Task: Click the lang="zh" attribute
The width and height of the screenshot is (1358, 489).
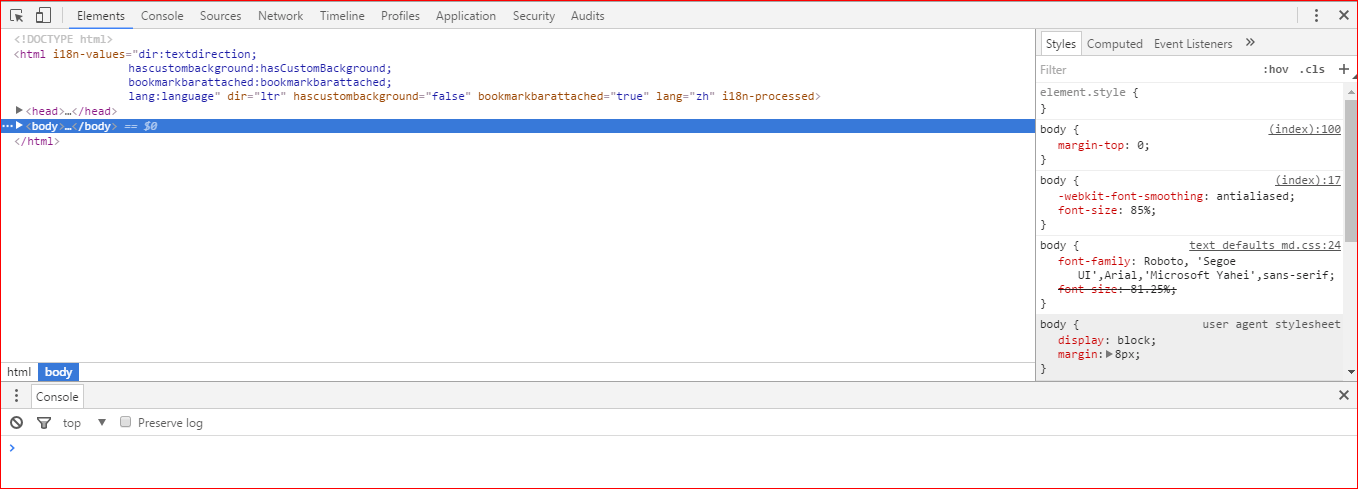Action: pos(685,96)
